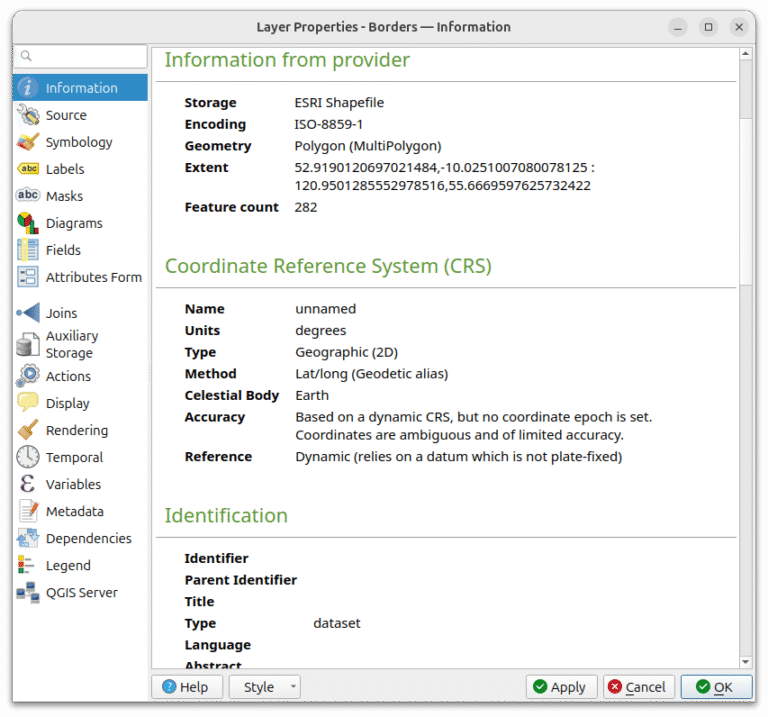Viewport: 768px width, 717px height.
Task: Apply the layer property changes
Action: coord(562,687)
